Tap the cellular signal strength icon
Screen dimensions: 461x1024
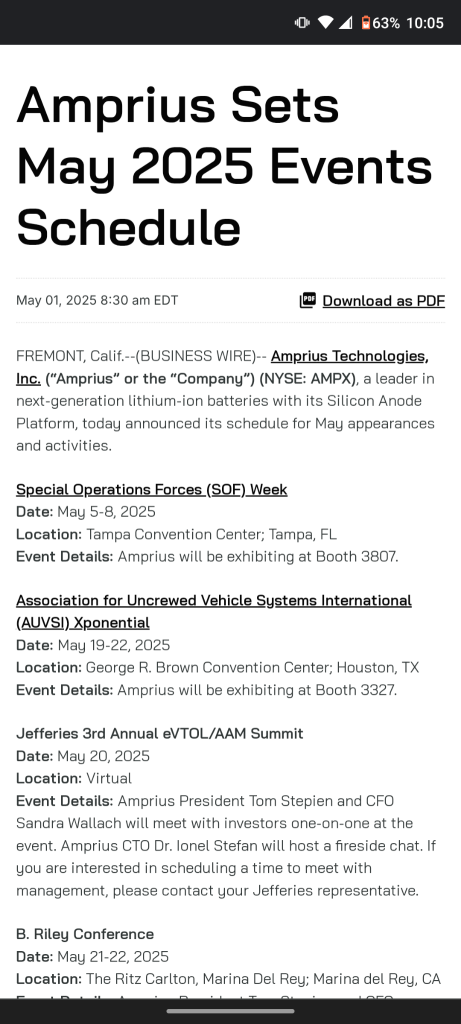click(346, 23)
